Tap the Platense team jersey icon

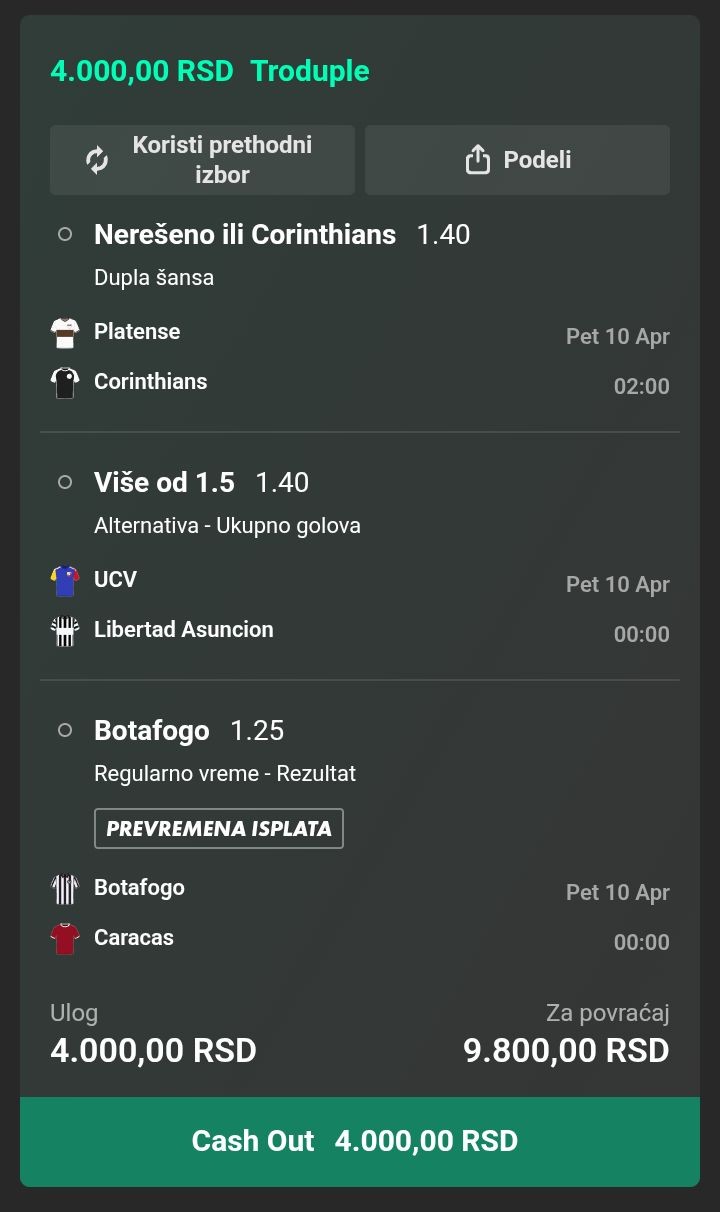point(65,332)
